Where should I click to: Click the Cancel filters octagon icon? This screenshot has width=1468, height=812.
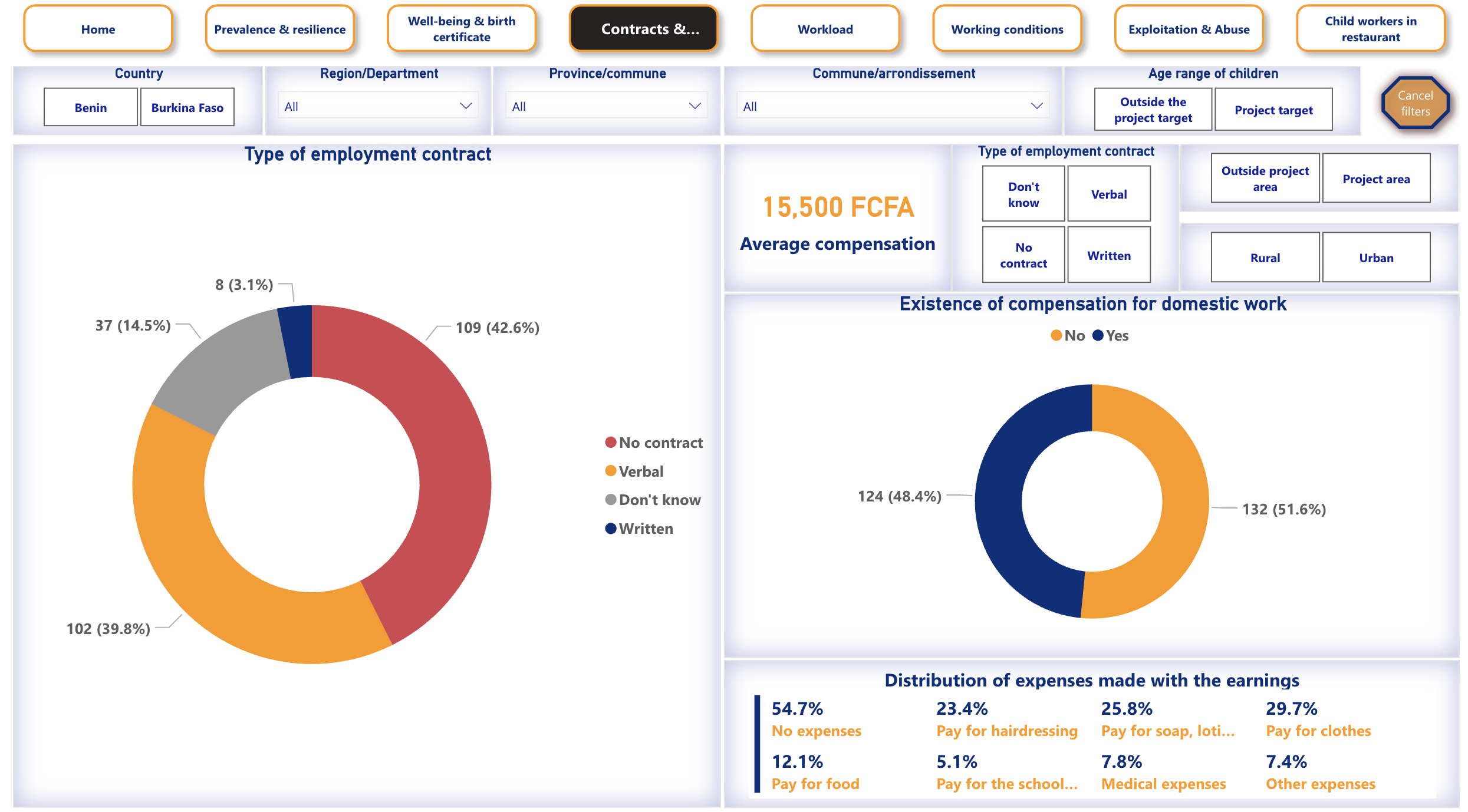[1414, 104]
